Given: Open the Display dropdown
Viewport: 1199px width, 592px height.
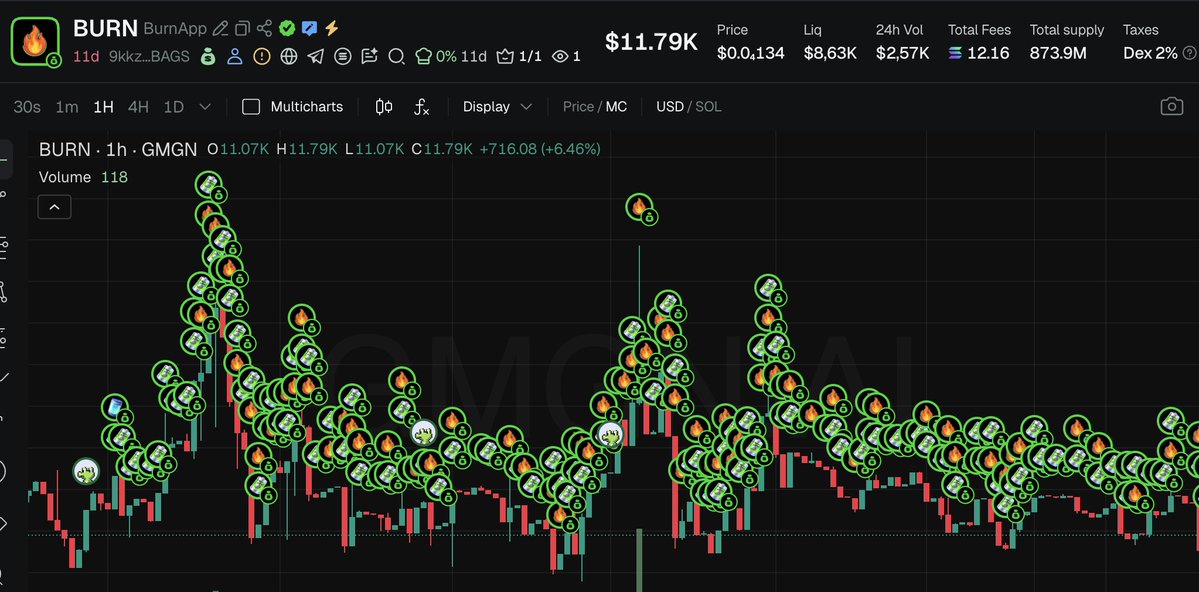Looking at the screenshot, I should [497, 107].
